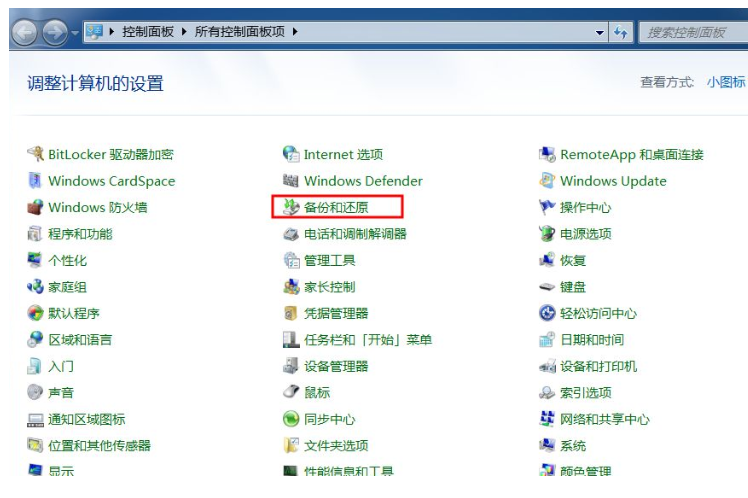The width and height of the screenshot is (748, 498).
Task: Open the 程序和功能 icon
Action: [x=35, y=234]
